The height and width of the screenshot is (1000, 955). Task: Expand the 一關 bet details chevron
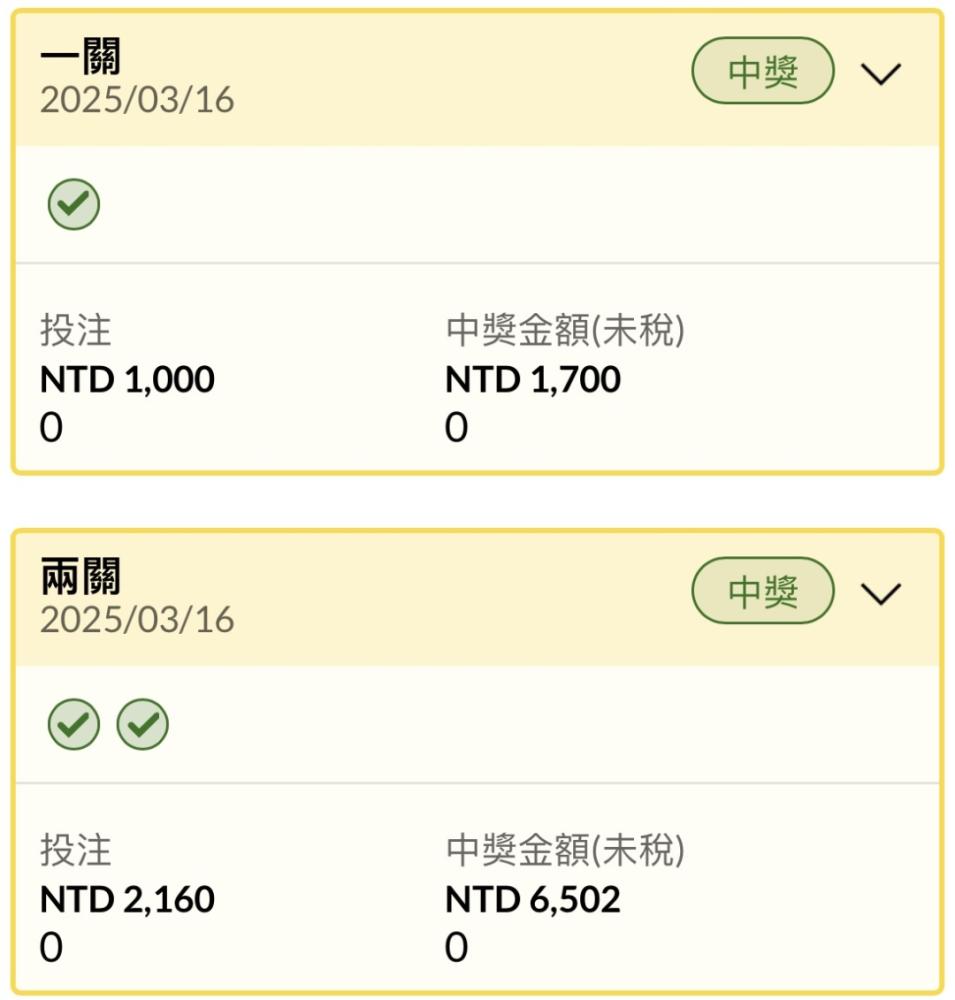point(881,73)
